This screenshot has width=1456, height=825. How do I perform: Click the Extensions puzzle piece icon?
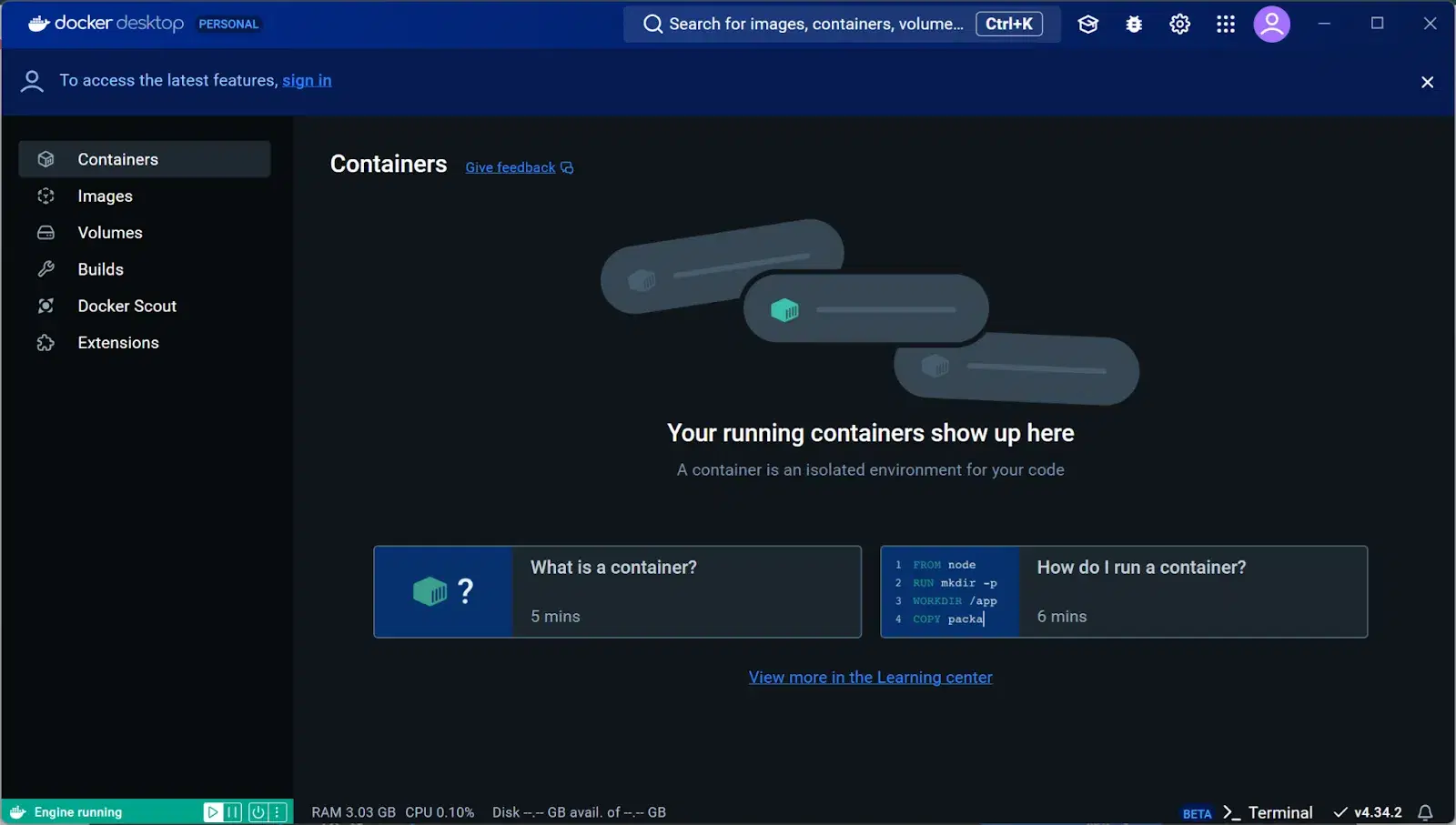point(45,343)
